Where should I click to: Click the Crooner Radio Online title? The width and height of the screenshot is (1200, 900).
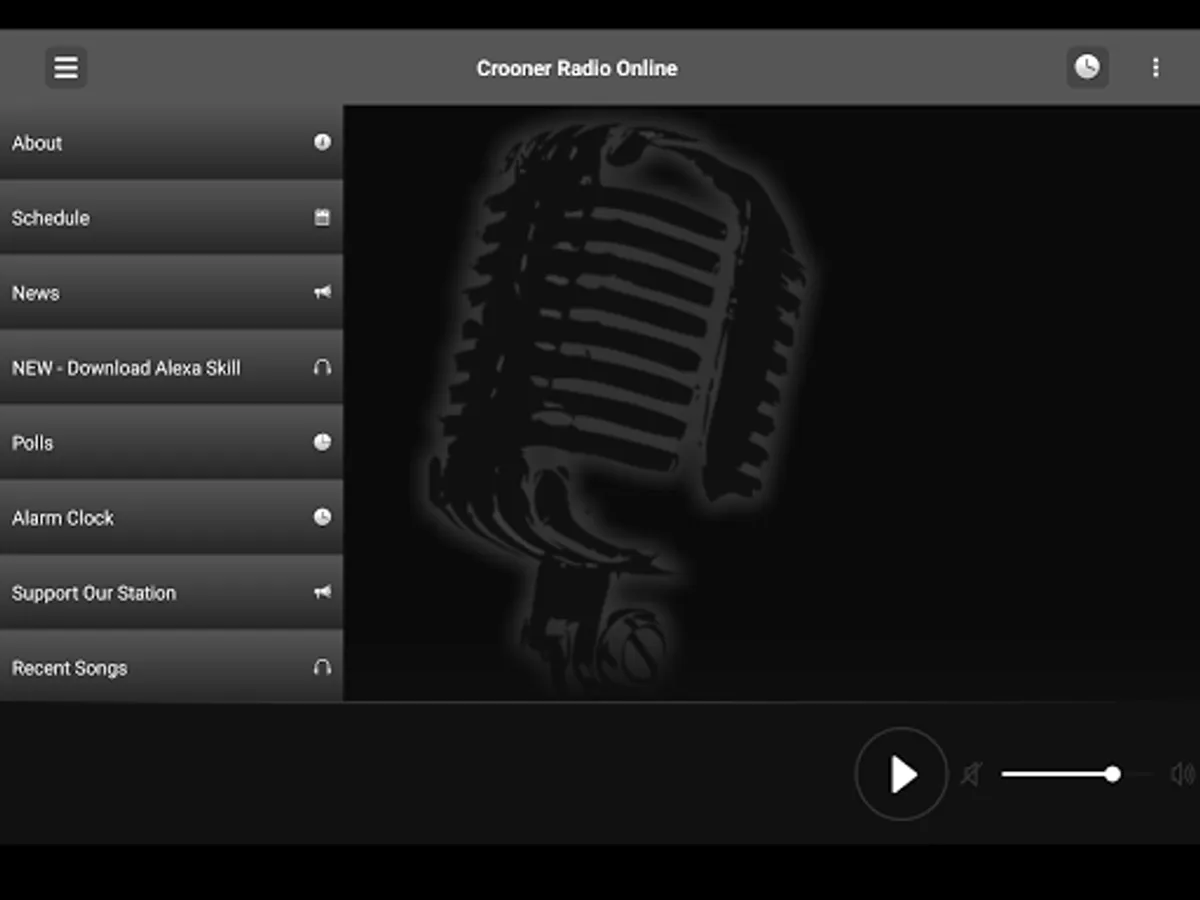pos(577,68)
